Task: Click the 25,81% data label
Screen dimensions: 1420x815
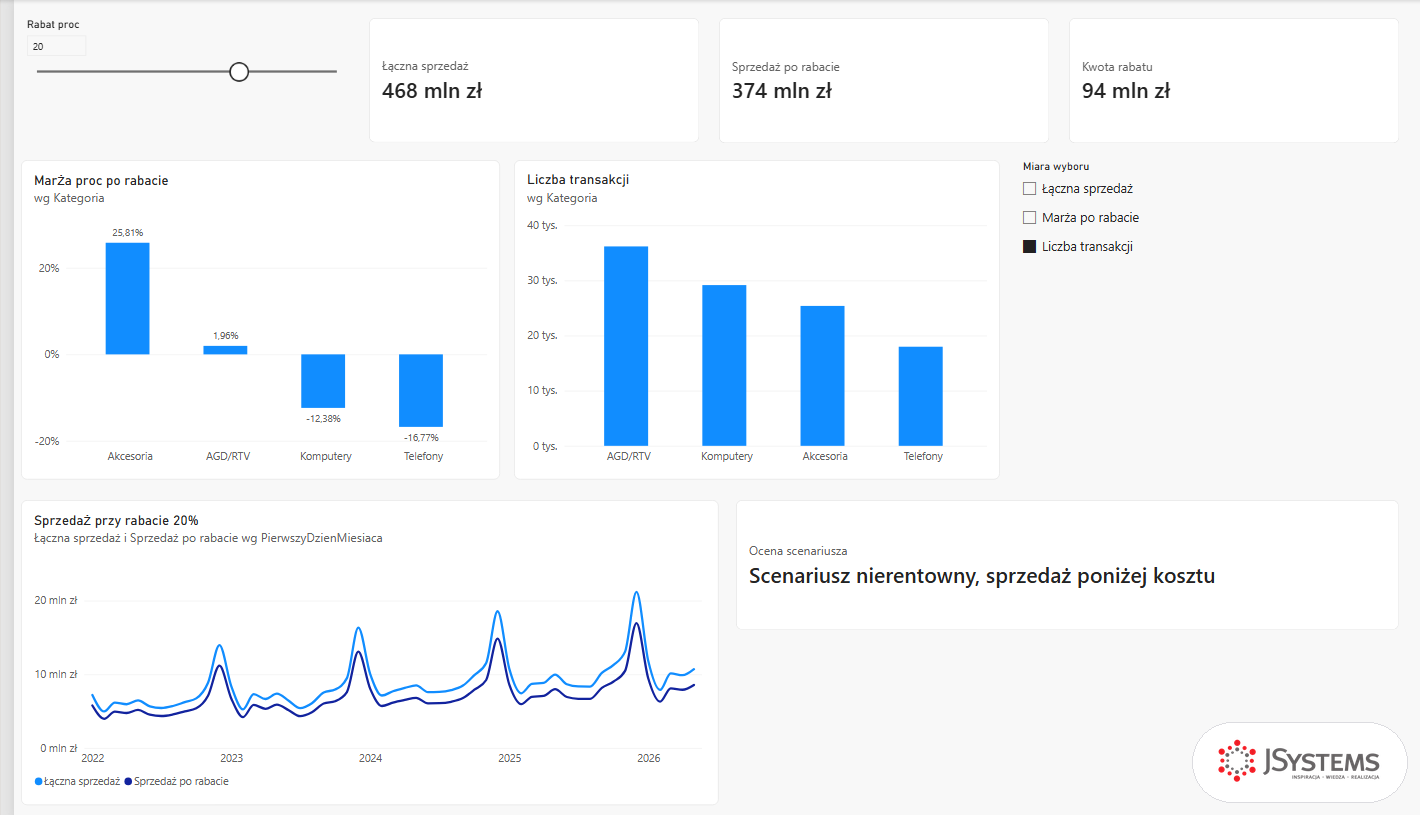Action: click(x=127, y=233)
